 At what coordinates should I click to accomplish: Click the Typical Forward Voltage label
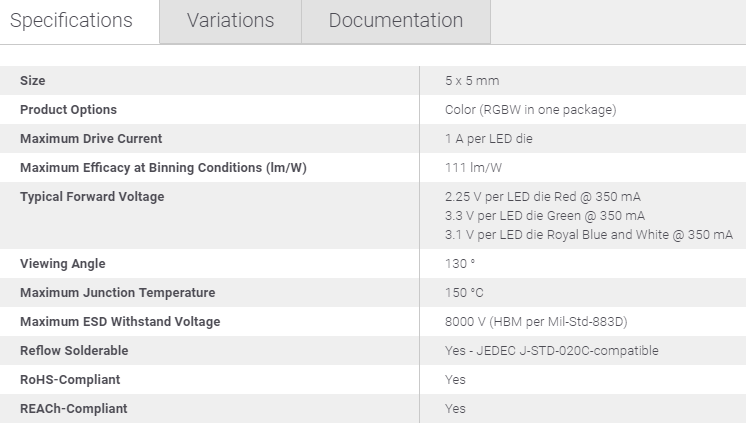point(92,197)
